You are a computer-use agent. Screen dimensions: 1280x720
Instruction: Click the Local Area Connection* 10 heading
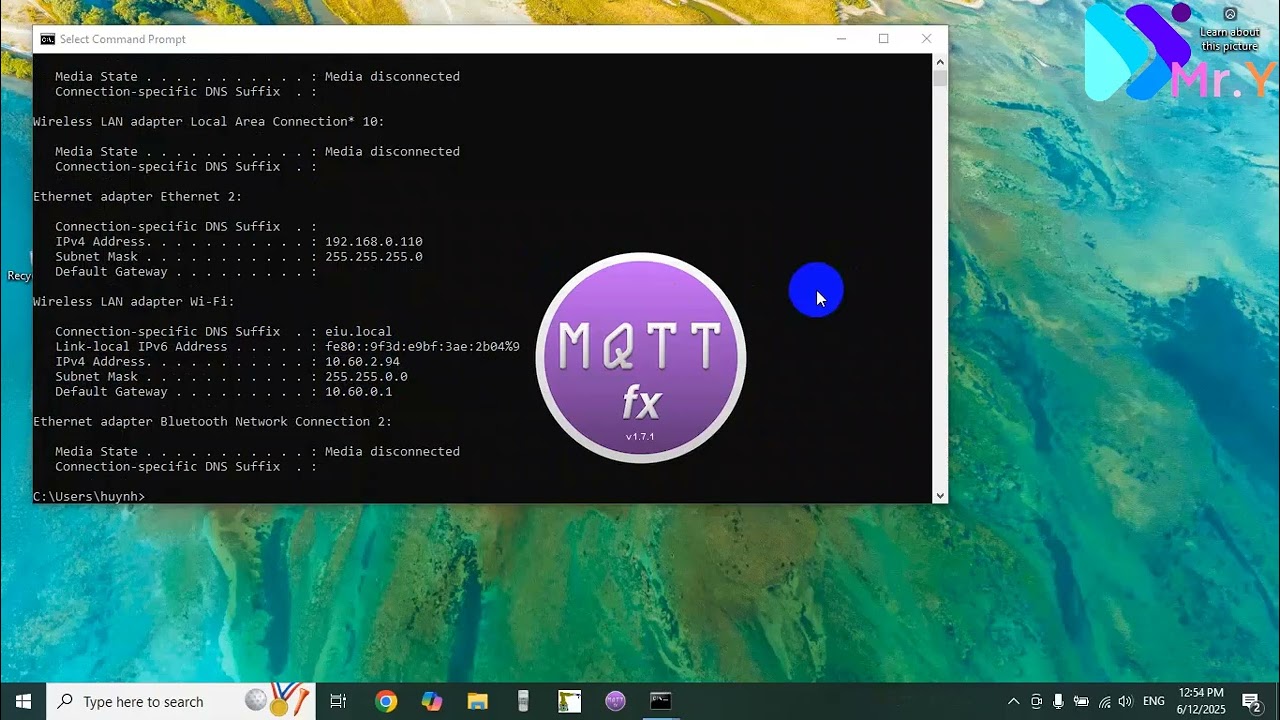click(x=209, y=122)
